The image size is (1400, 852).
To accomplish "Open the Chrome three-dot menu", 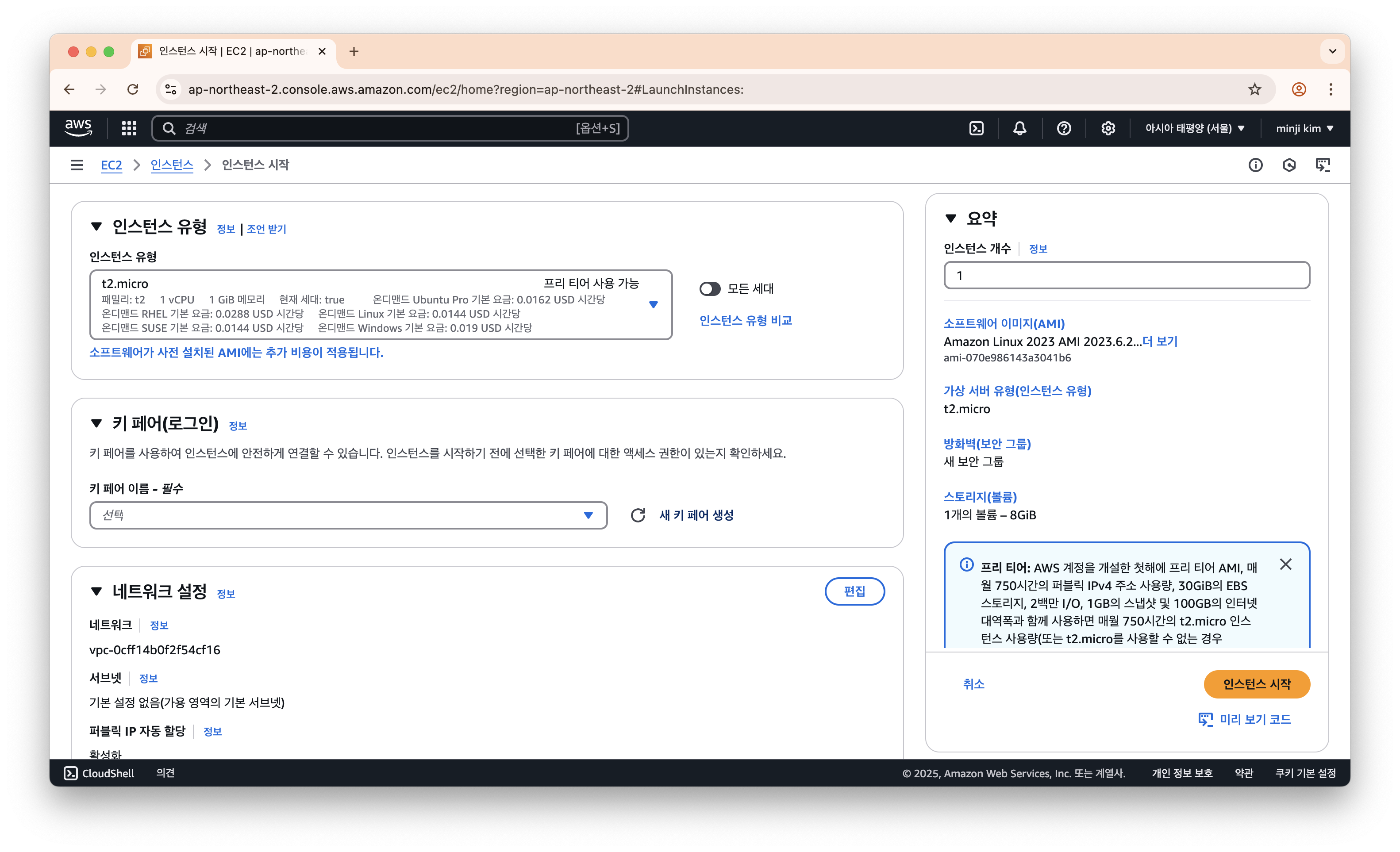I will 1331,89.
